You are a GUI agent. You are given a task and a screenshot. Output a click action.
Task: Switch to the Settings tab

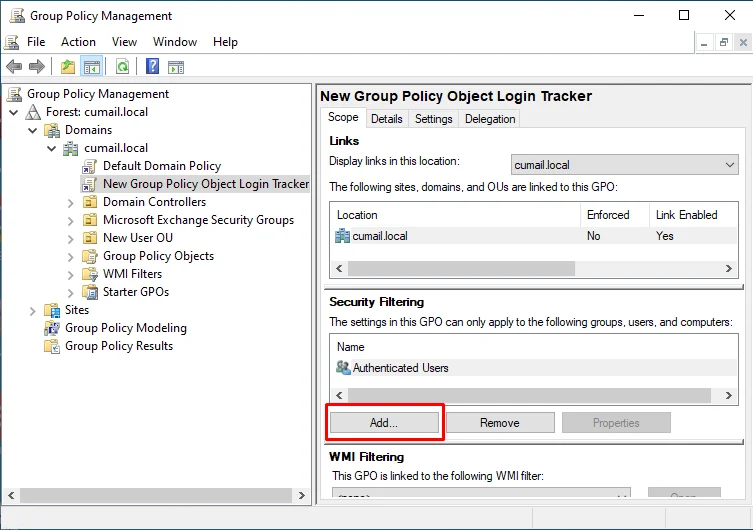434,119
